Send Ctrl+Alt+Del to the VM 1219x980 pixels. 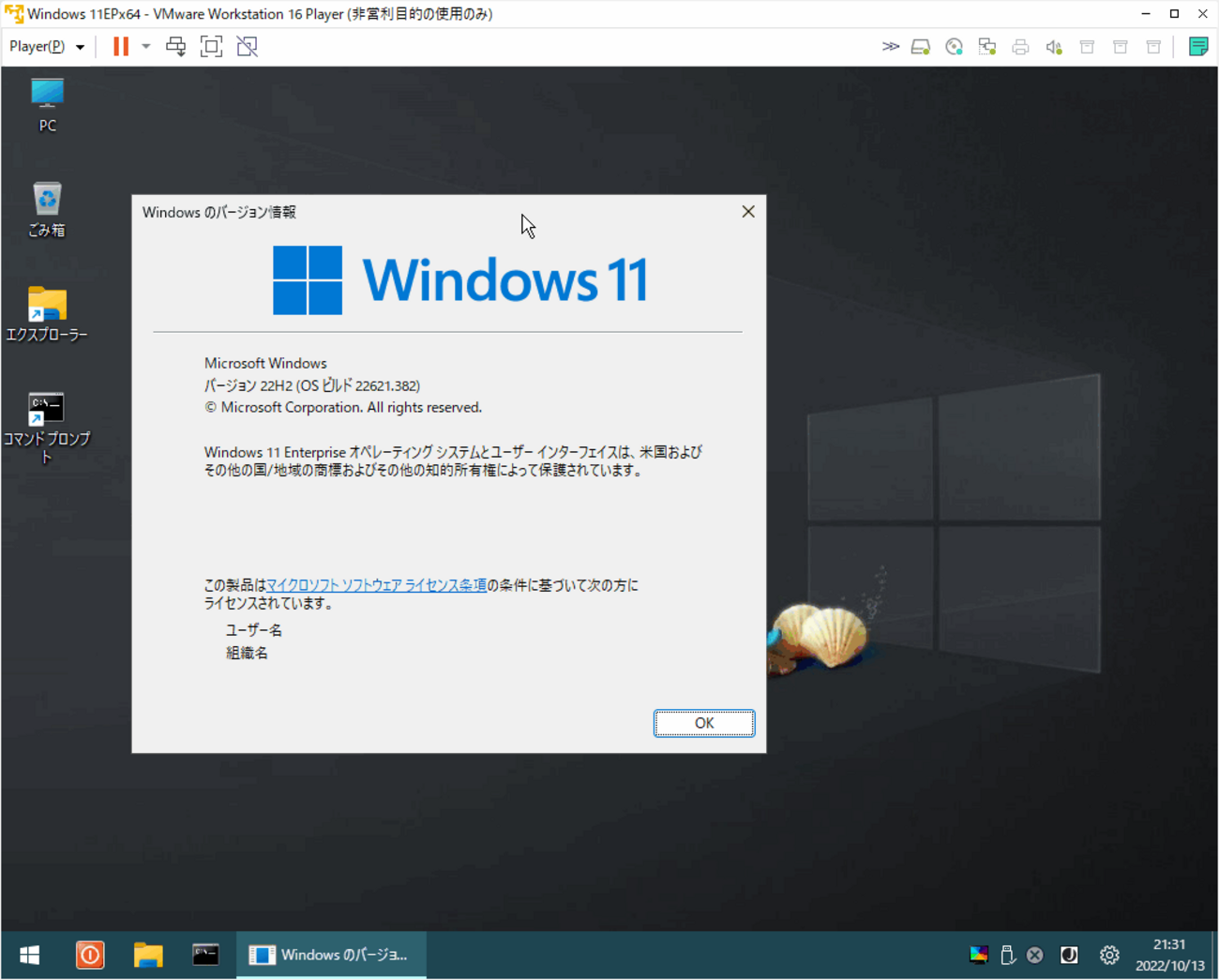(x=175, y=46)
